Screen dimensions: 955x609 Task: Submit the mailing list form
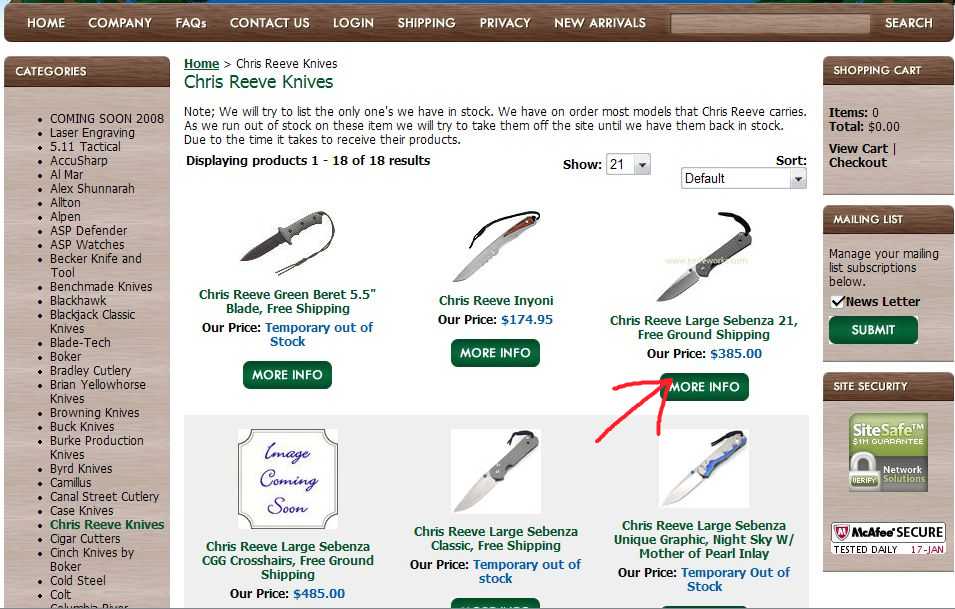point(873,330)
